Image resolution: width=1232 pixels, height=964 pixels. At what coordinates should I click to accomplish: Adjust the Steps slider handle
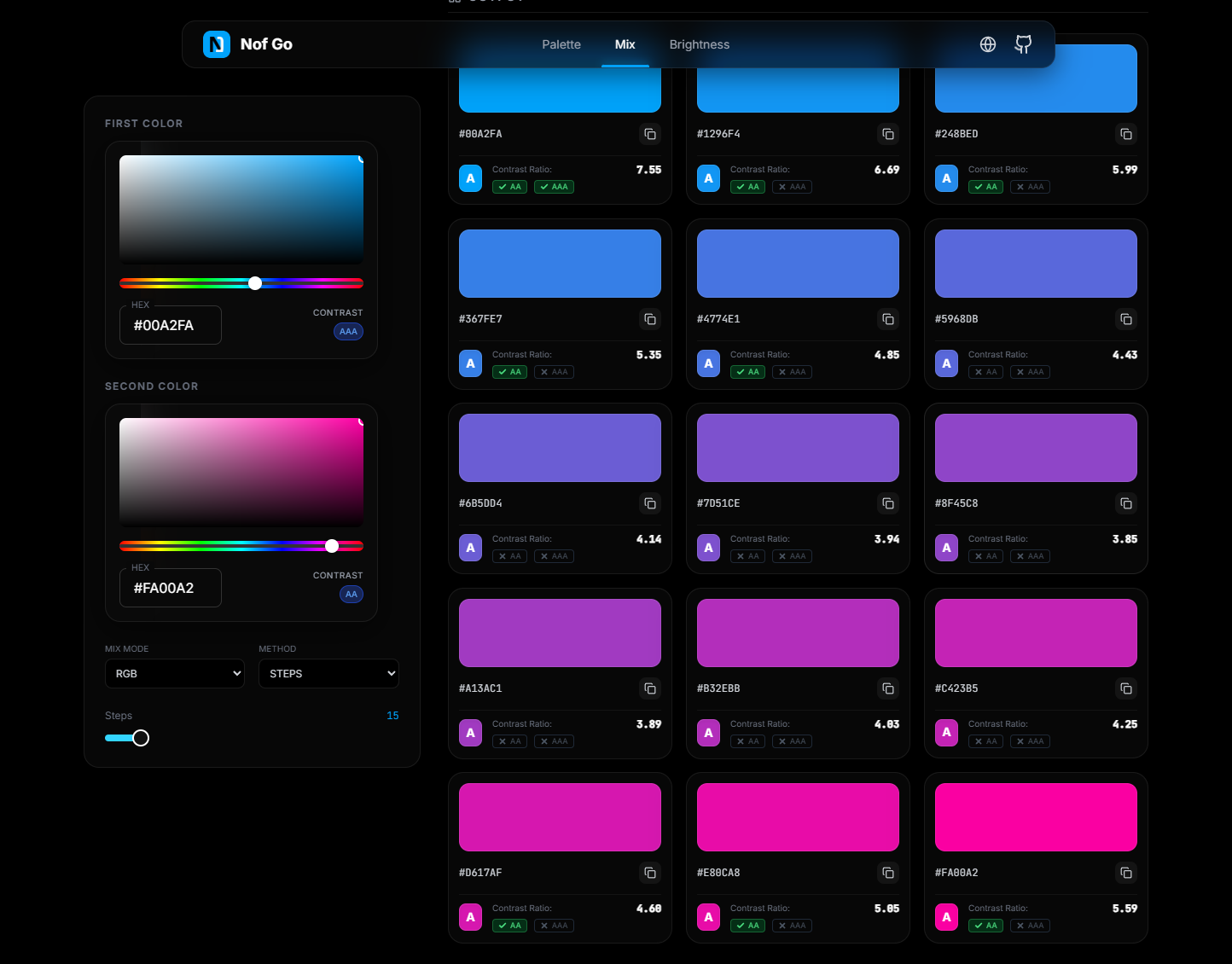point(141,737)
